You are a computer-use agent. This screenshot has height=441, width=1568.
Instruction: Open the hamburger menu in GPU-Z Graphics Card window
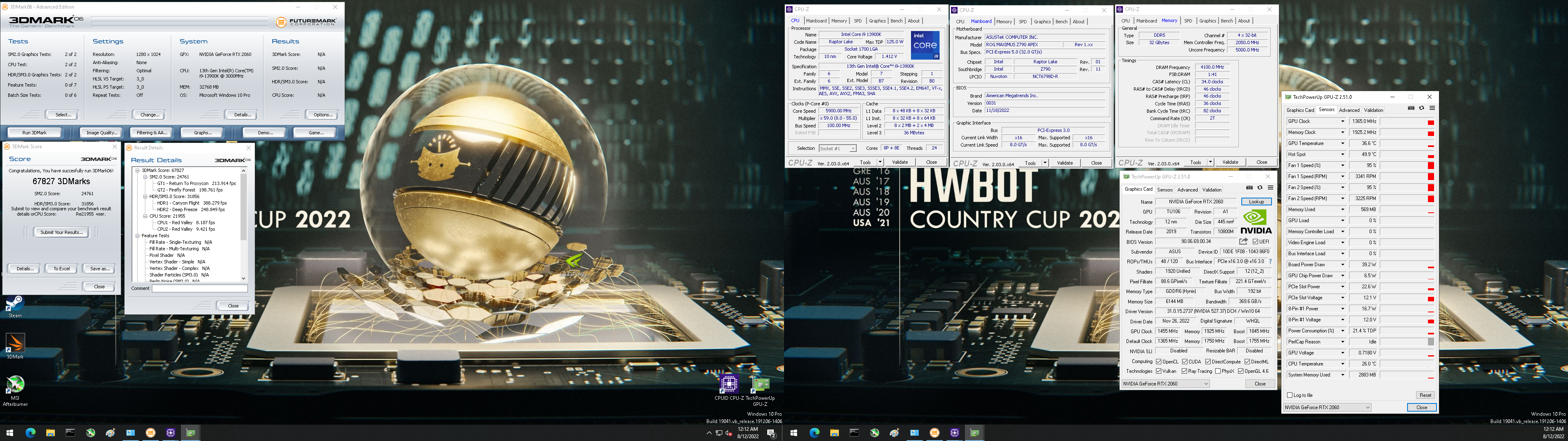[x=1270, y=187]
